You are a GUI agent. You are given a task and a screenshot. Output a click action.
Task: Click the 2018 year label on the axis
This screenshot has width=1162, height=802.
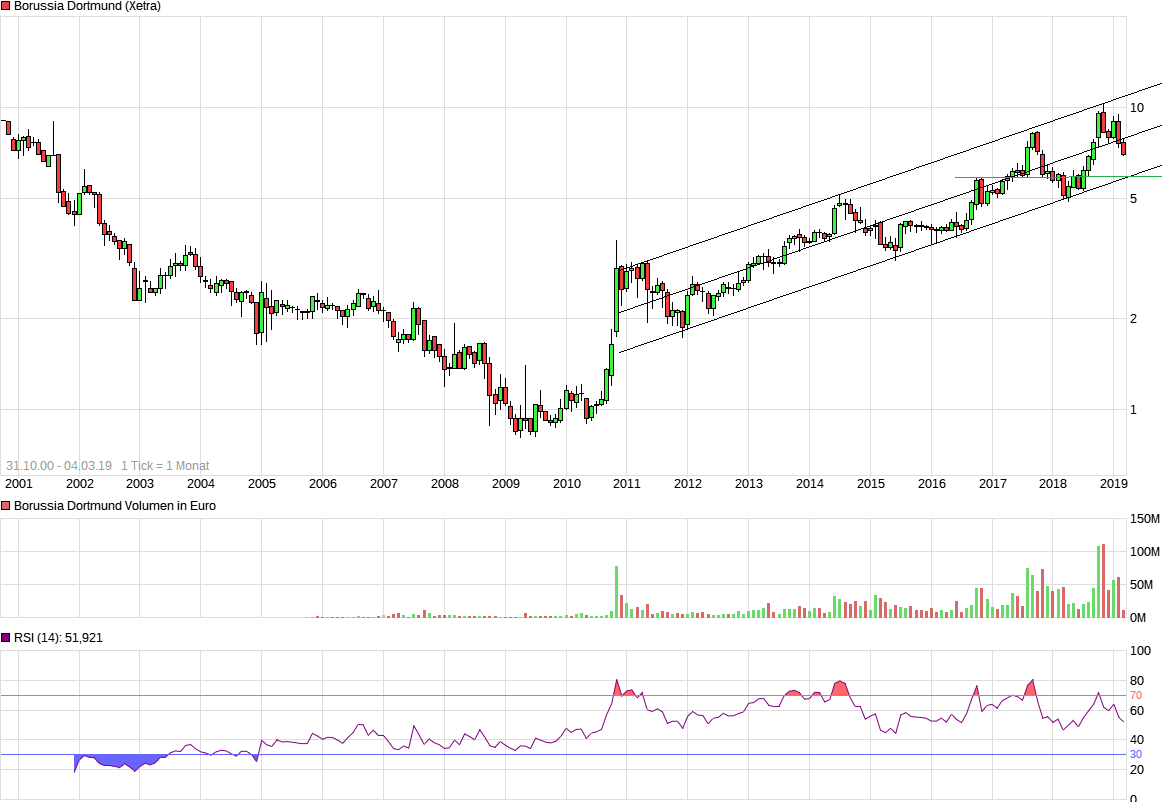[x=1053, y=484]
